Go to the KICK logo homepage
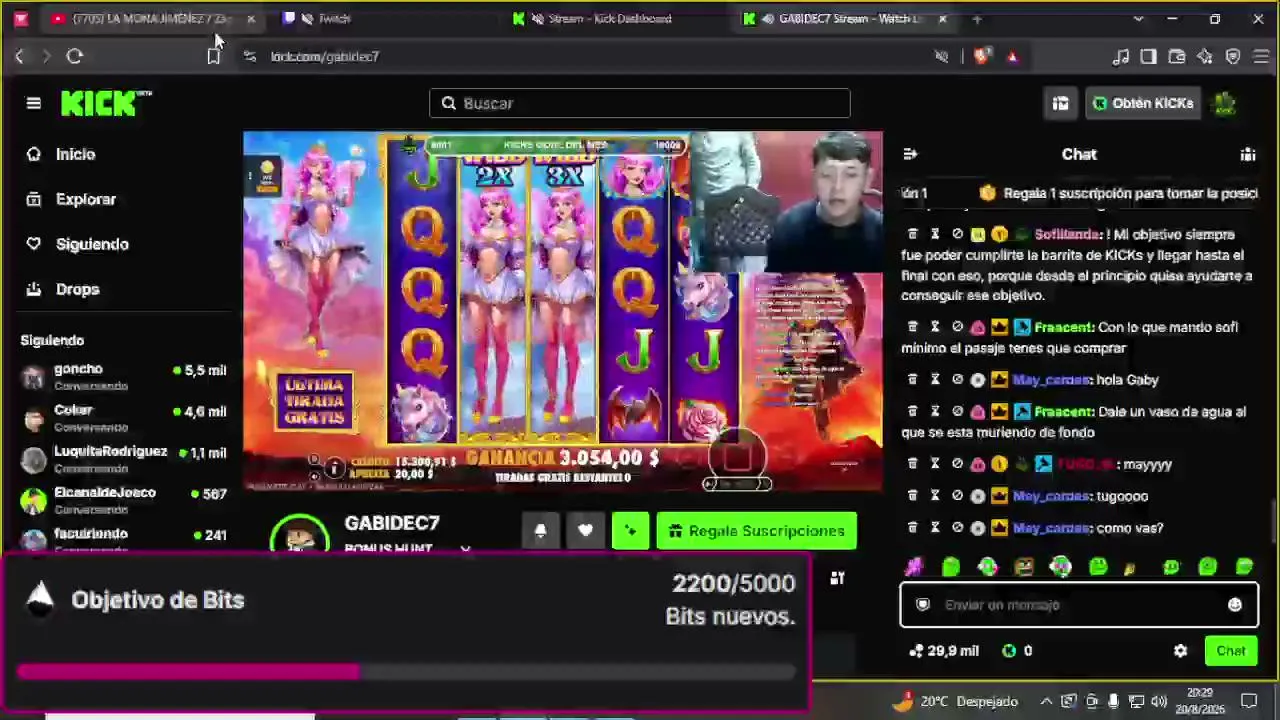 (x=106, y=103)
